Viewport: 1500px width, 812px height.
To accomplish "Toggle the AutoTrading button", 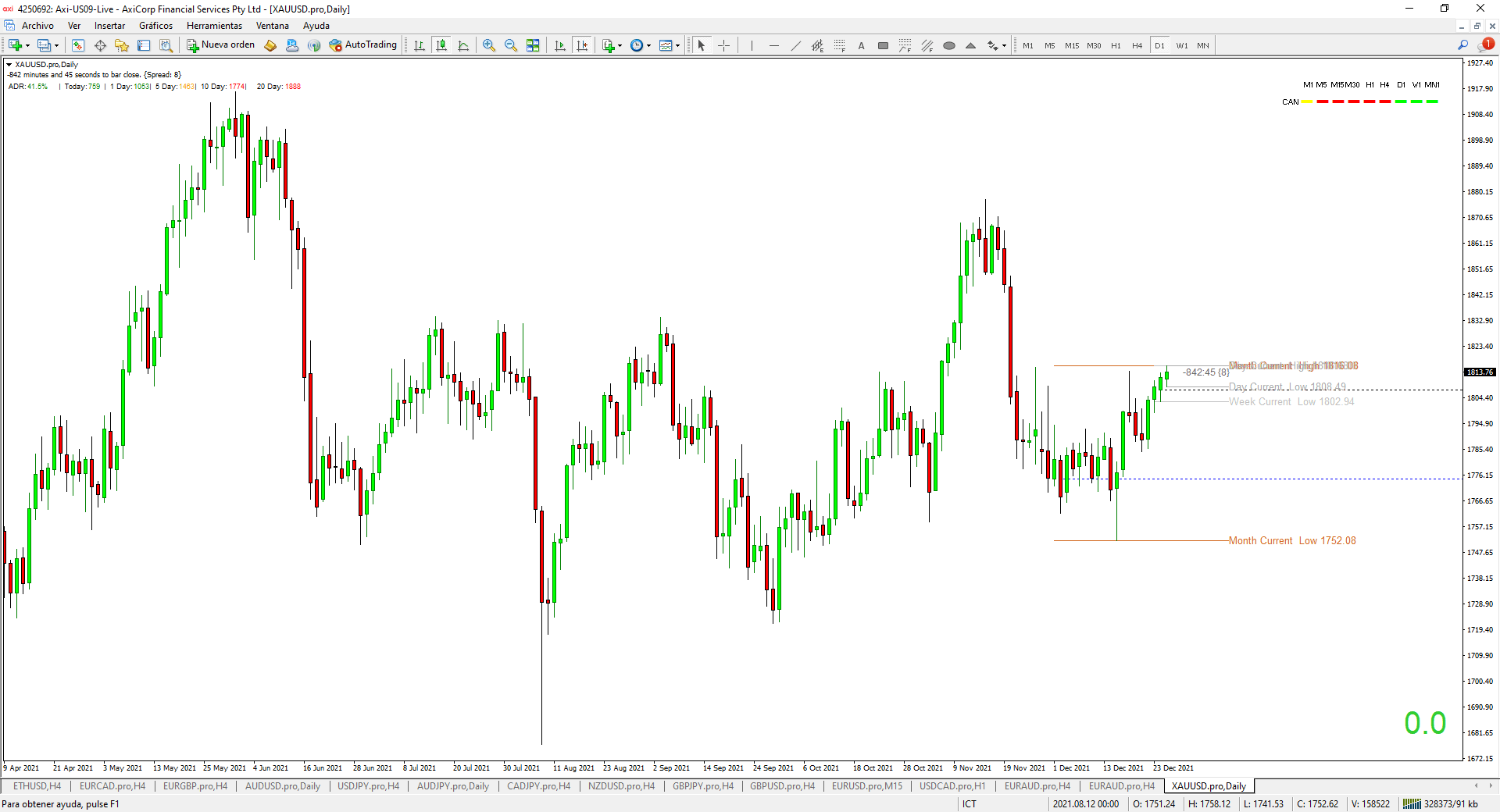I will [x=363, y=45].
